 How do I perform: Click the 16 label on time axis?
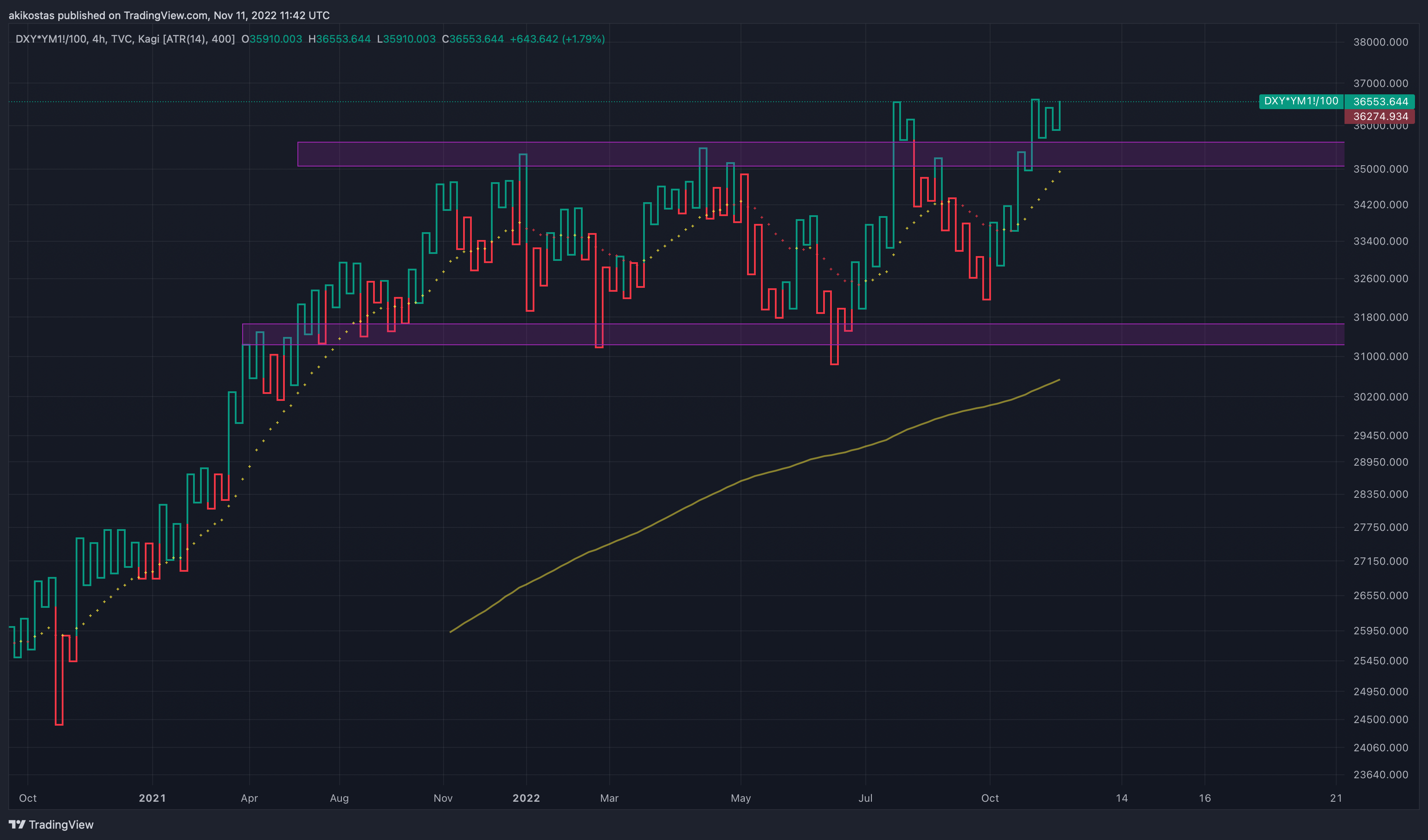pyautogui.click(x=1205, y=798)
